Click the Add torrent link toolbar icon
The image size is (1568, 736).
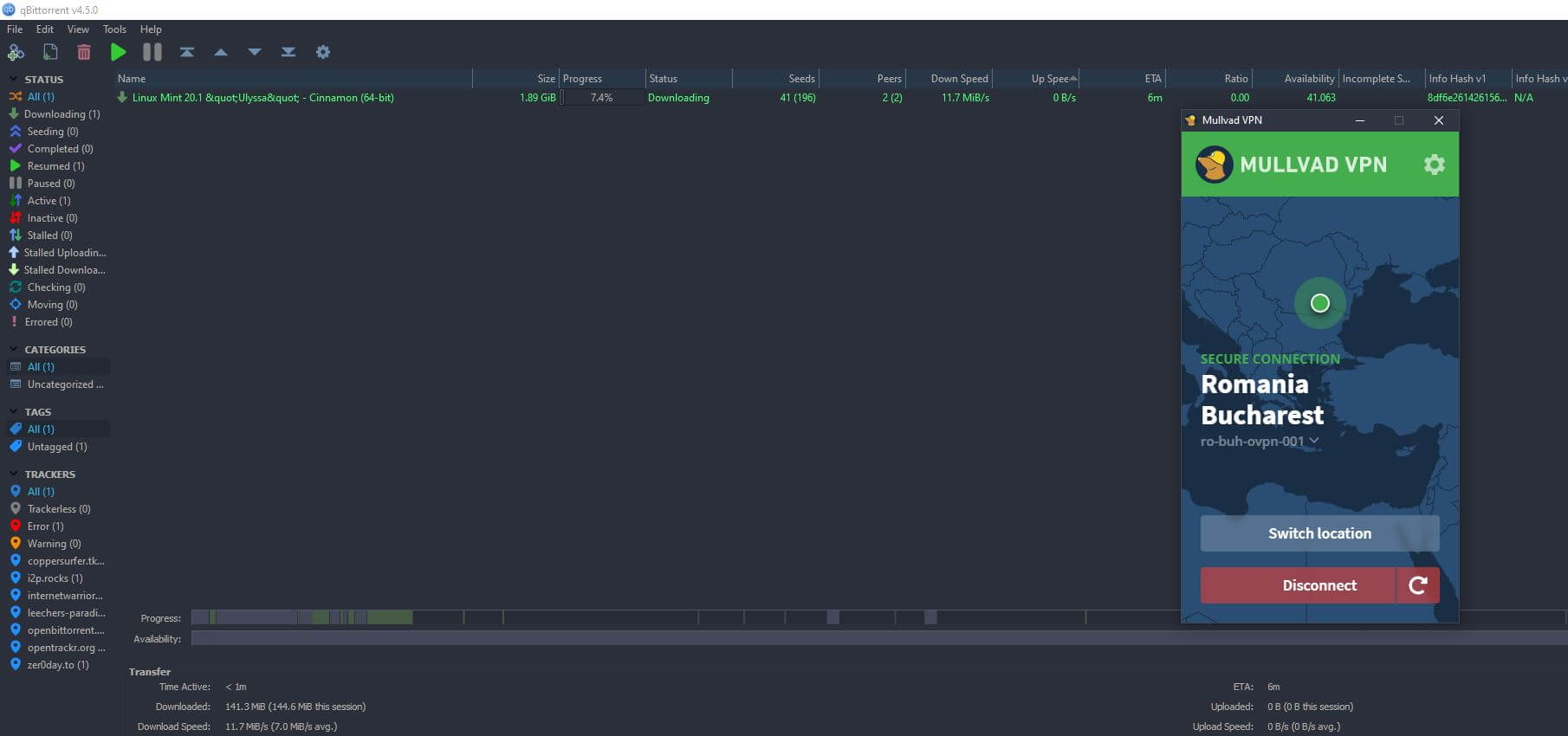coord(16,52)
